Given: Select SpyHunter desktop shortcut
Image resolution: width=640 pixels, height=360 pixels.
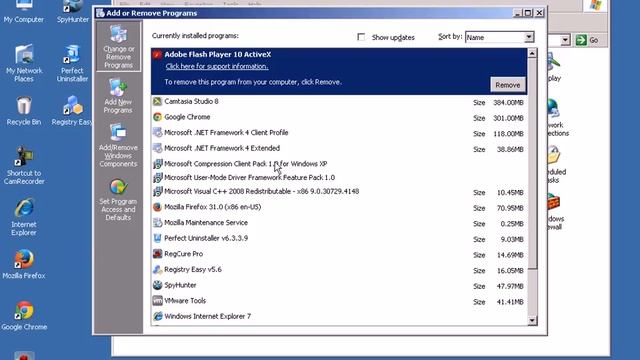Looking at the screenshot, I should pos(73,11).
